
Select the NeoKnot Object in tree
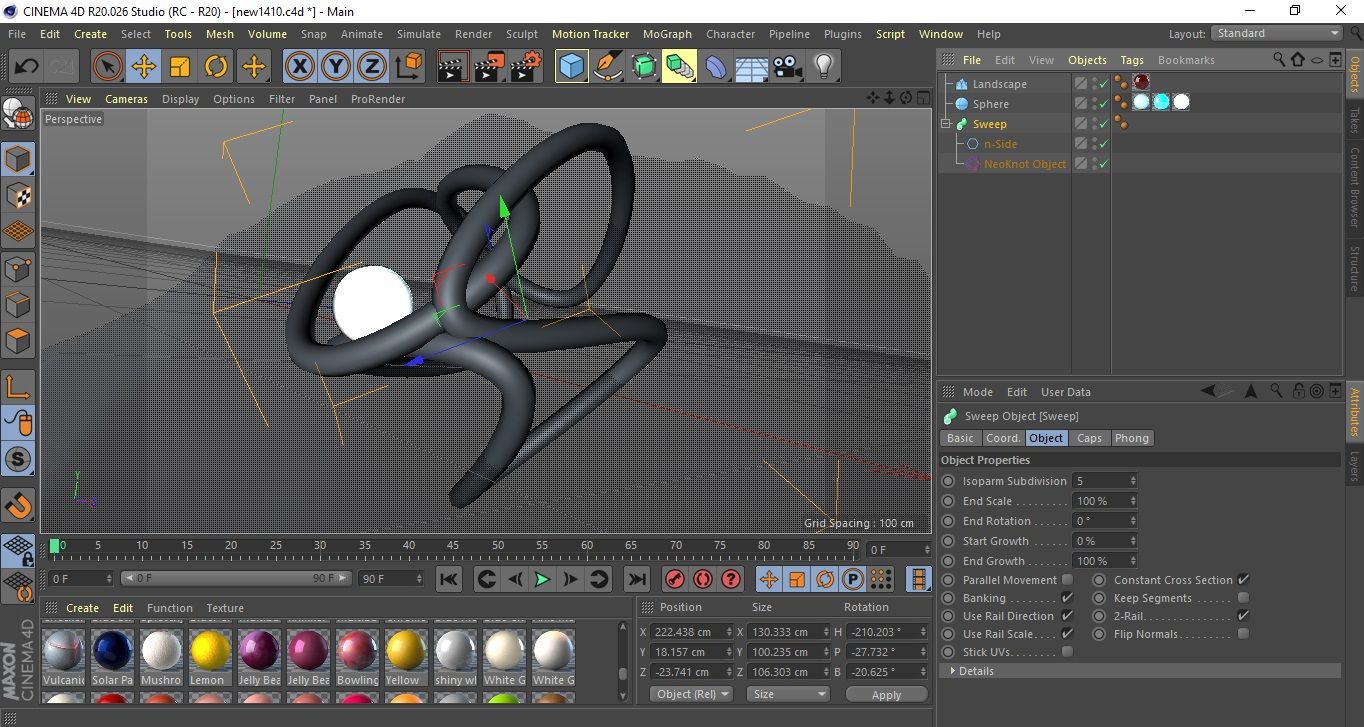click(x=1024, y=164)
